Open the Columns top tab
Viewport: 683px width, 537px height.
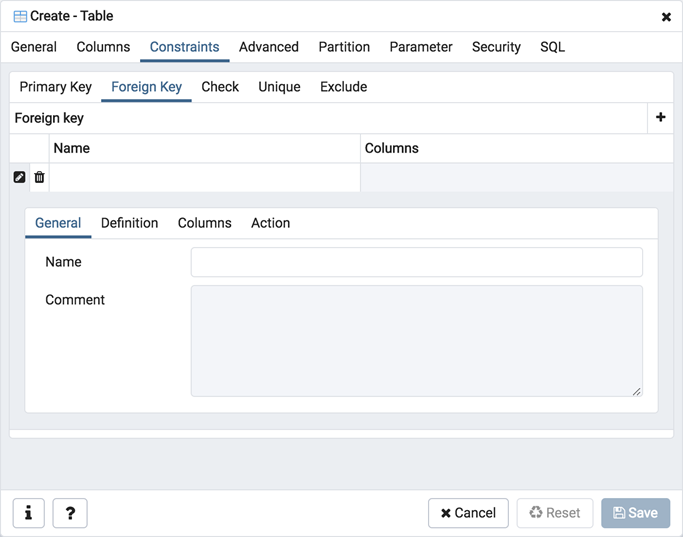pyautogui.click(x=103, y=47)
